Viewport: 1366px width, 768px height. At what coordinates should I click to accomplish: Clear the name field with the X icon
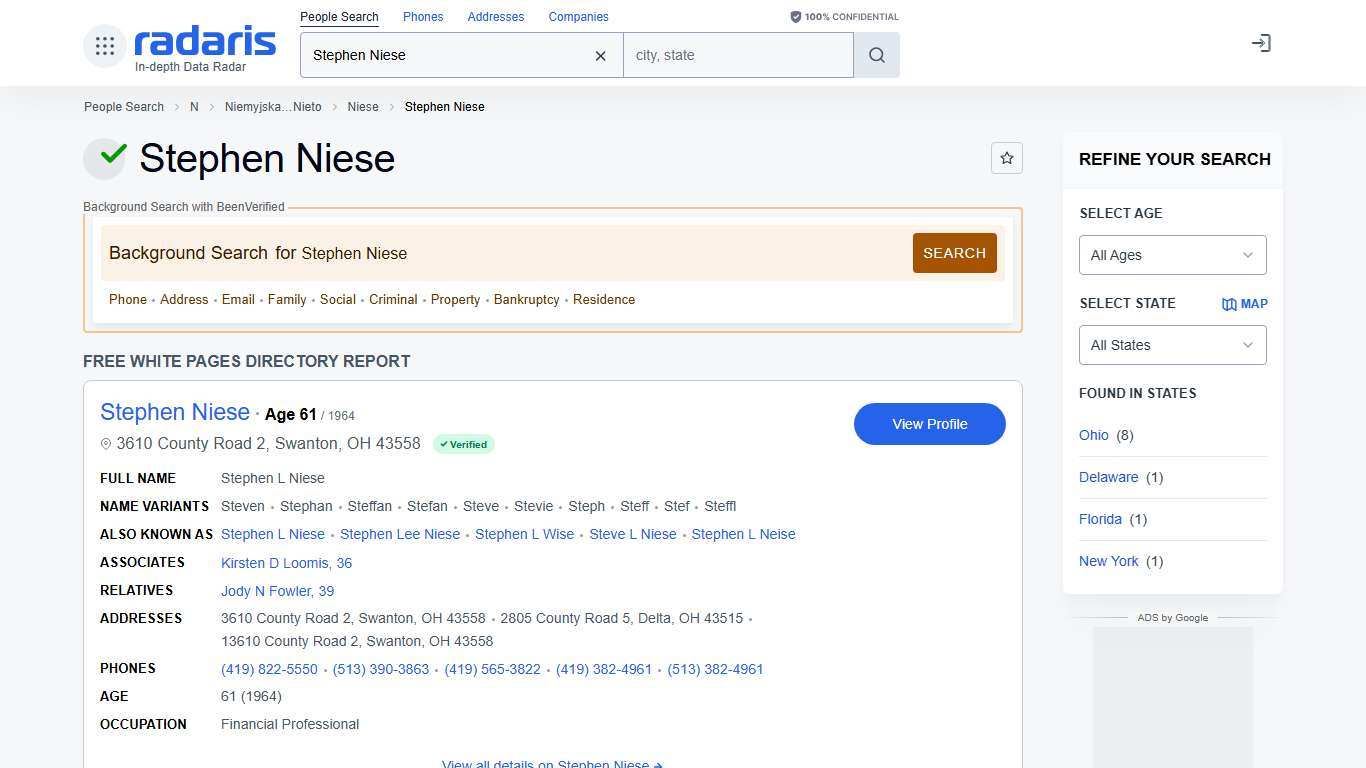click(600, 56)
